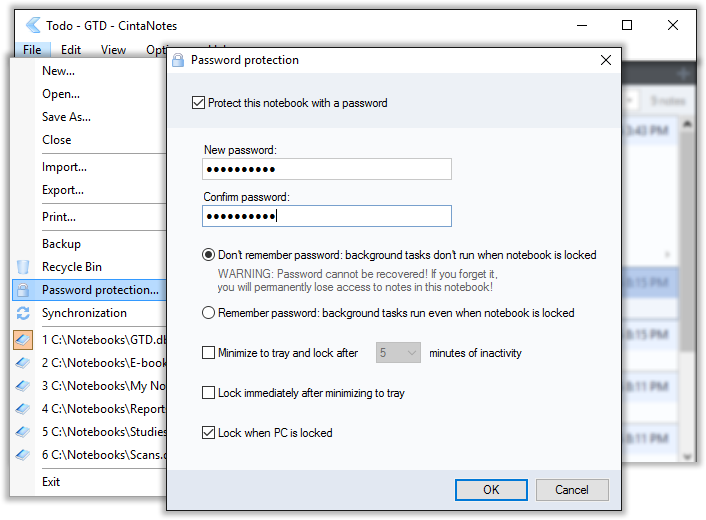706x520 pixels.
Task: Choose Password protection... menu entry
Action: point(89,290)
